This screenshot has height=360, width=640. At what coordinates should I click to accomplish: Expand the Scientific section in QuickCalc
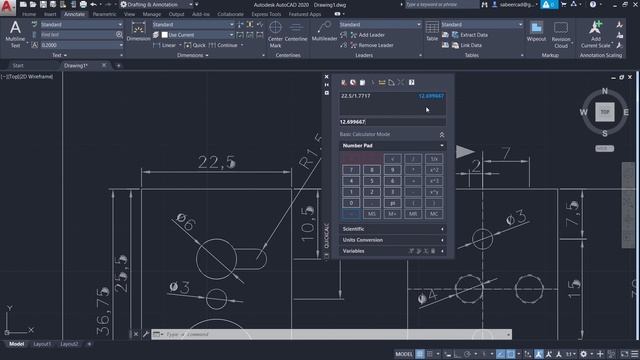[392, 229]
